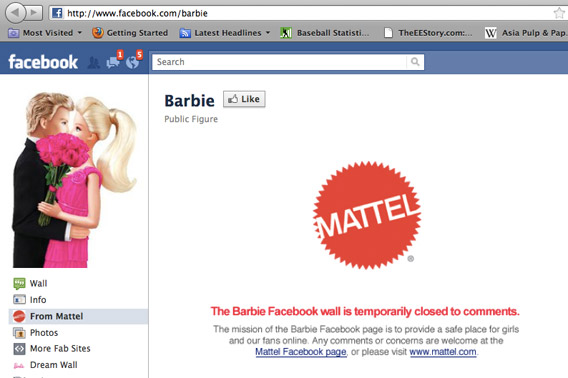Click the Info card icon
568x378 pixels.
pos(19,299)
